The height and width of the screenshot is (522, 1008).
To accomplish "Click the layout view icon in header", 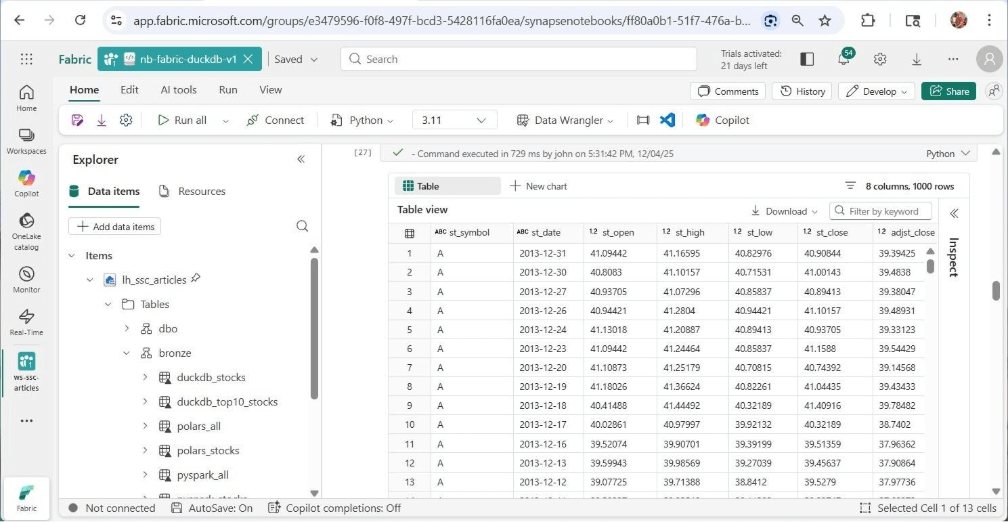I will point(807,59).
